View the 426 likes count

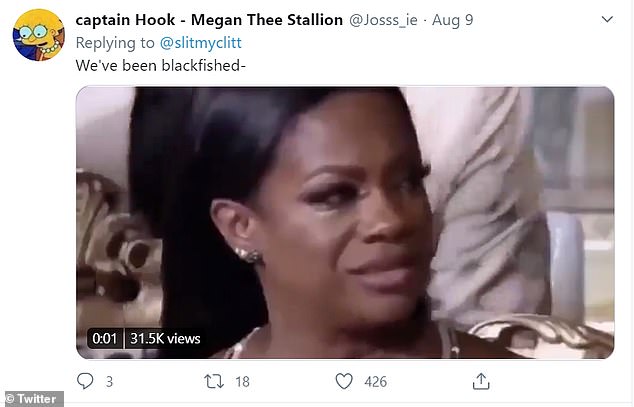coord(375,382)
